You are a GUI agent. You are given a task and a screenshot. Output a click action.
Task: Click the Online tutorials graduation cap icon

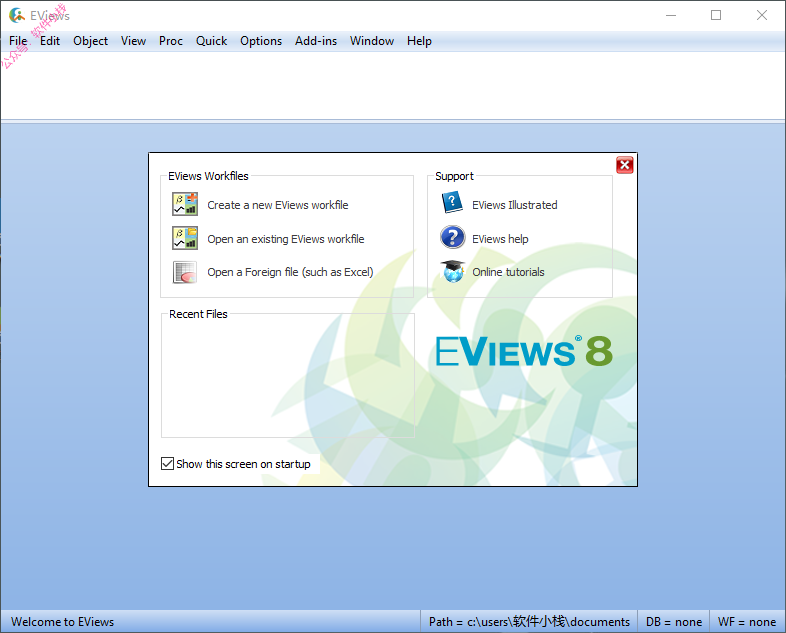pos(452,271)
